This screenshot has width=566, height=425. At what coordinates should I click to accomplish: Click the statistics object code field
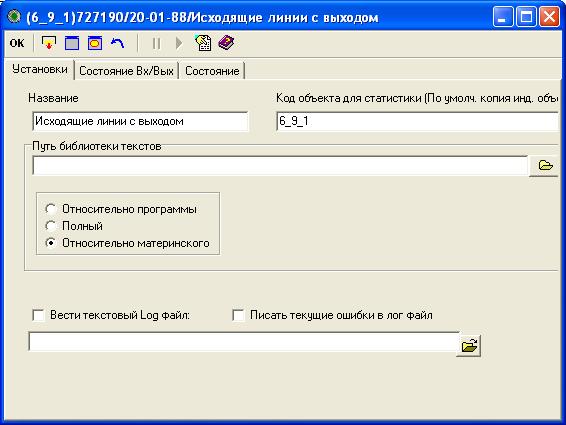coord(417,121)
